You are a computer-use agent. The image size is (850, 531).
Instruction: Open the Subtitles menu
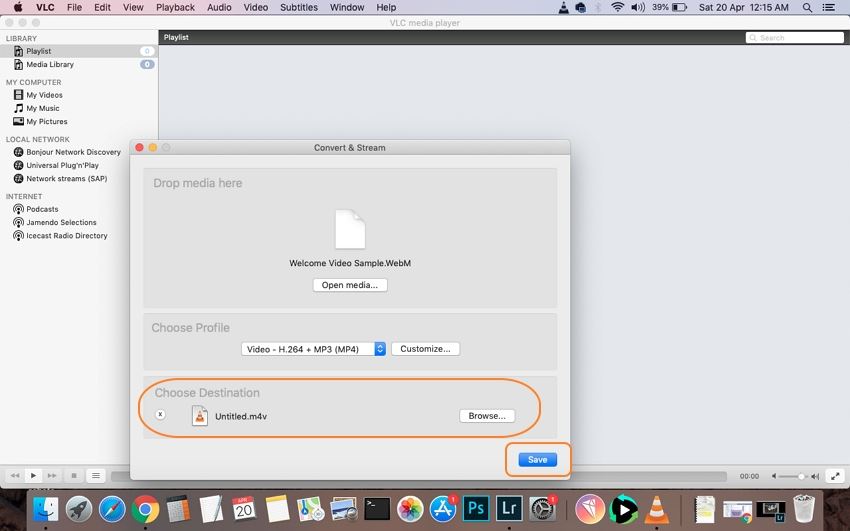point(300,7)
